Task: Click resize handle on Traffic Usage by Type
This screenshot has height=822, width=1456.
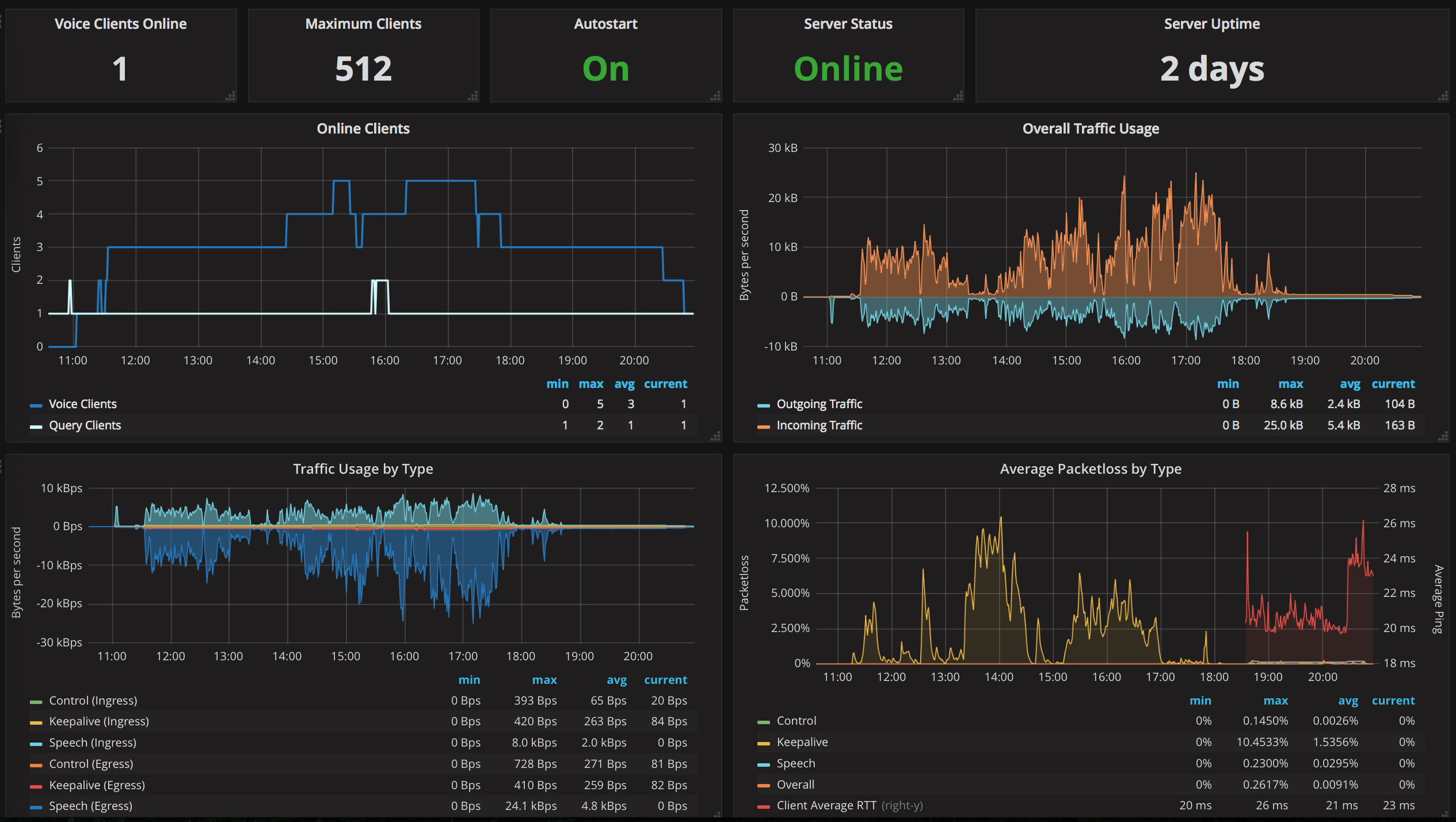Action: [x=716, y=815]
